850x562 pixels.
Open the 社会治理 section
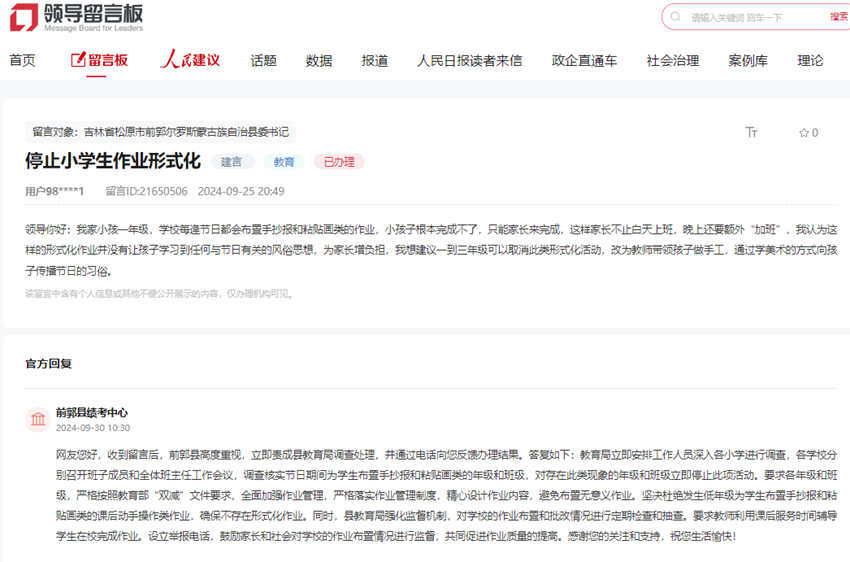[673, 60]
